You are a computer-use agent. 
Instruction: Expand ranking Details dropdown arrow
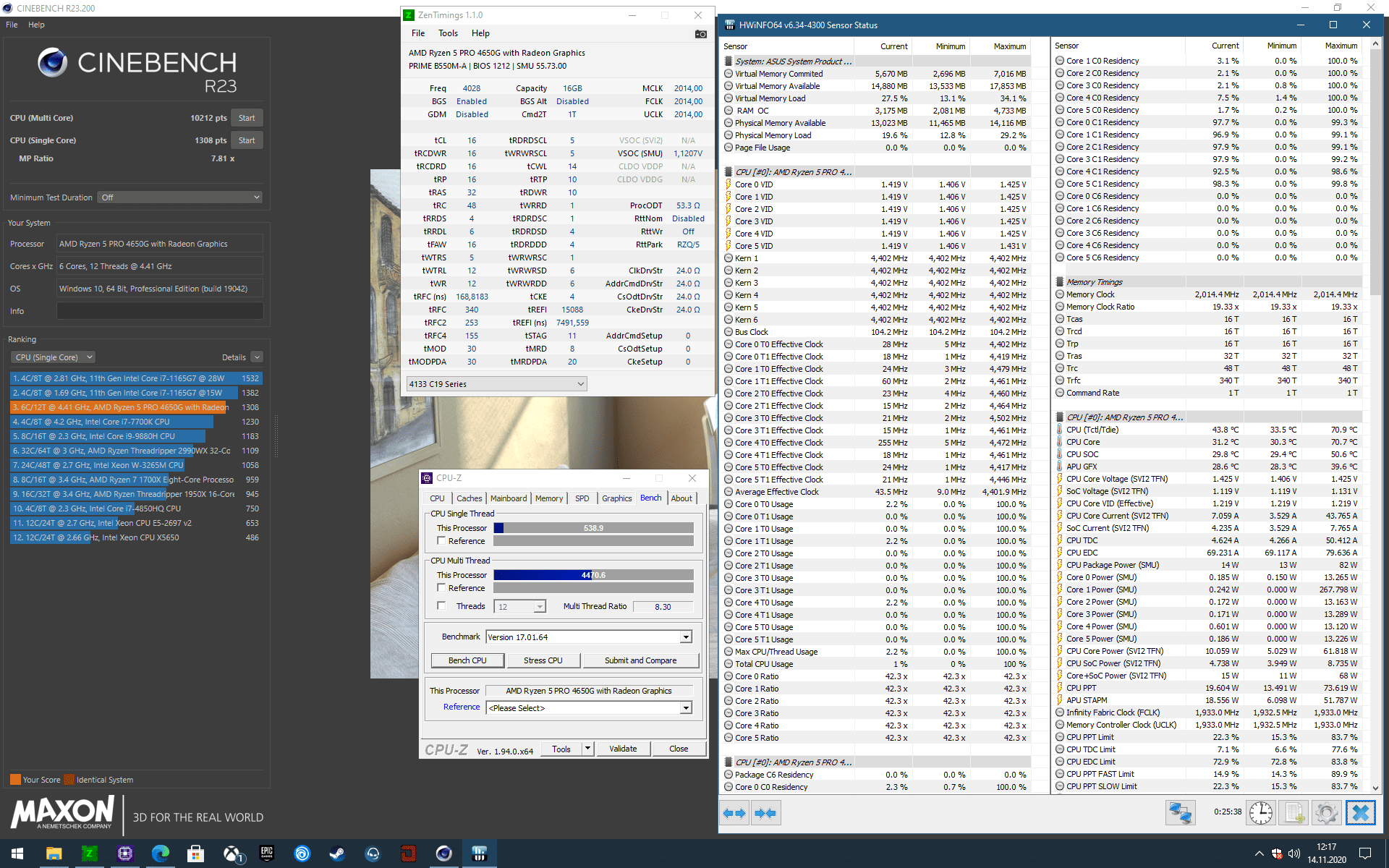pyautogui.click(x=257, y=357)
